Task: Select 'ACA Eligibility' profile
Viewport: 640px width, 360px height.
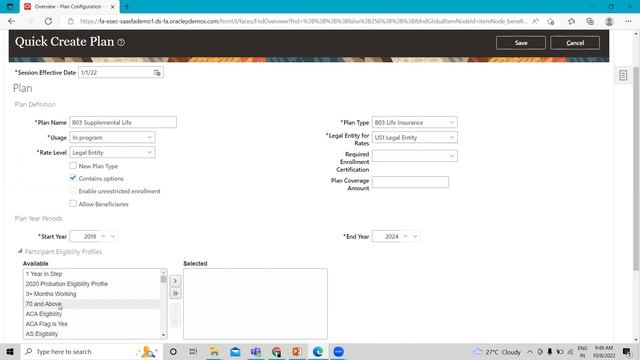Action: [92, 314]
